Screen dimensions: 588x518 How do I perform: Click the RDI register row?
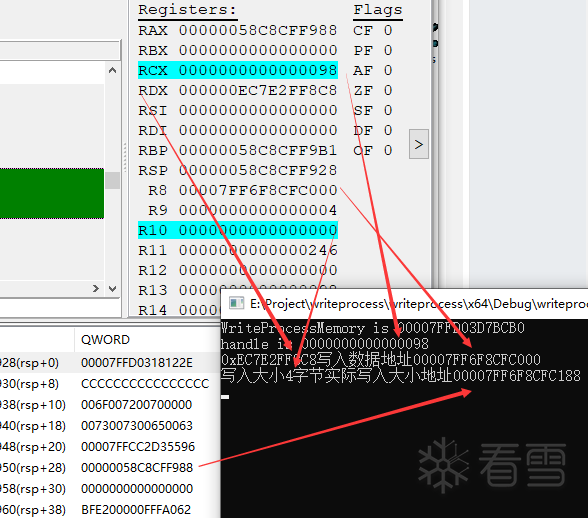click(238, 131)
